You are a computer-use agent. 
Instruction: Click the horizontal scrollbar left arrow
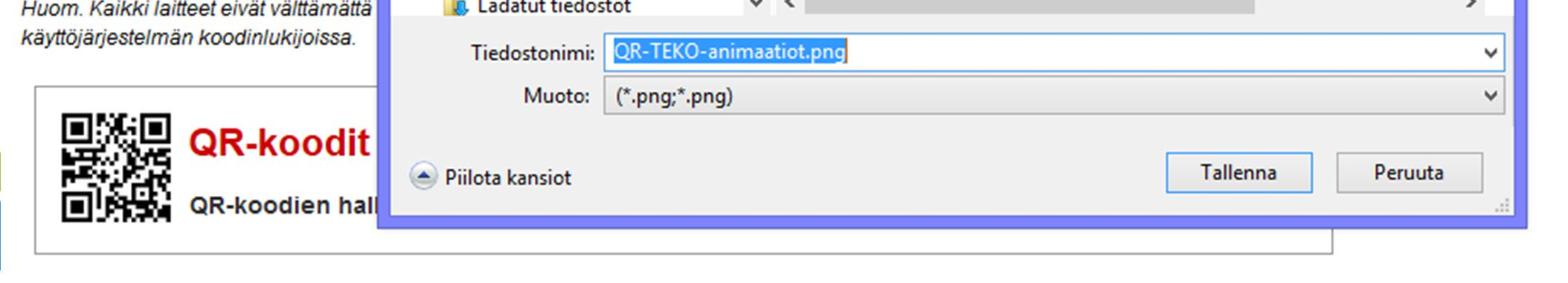[789, 4]
